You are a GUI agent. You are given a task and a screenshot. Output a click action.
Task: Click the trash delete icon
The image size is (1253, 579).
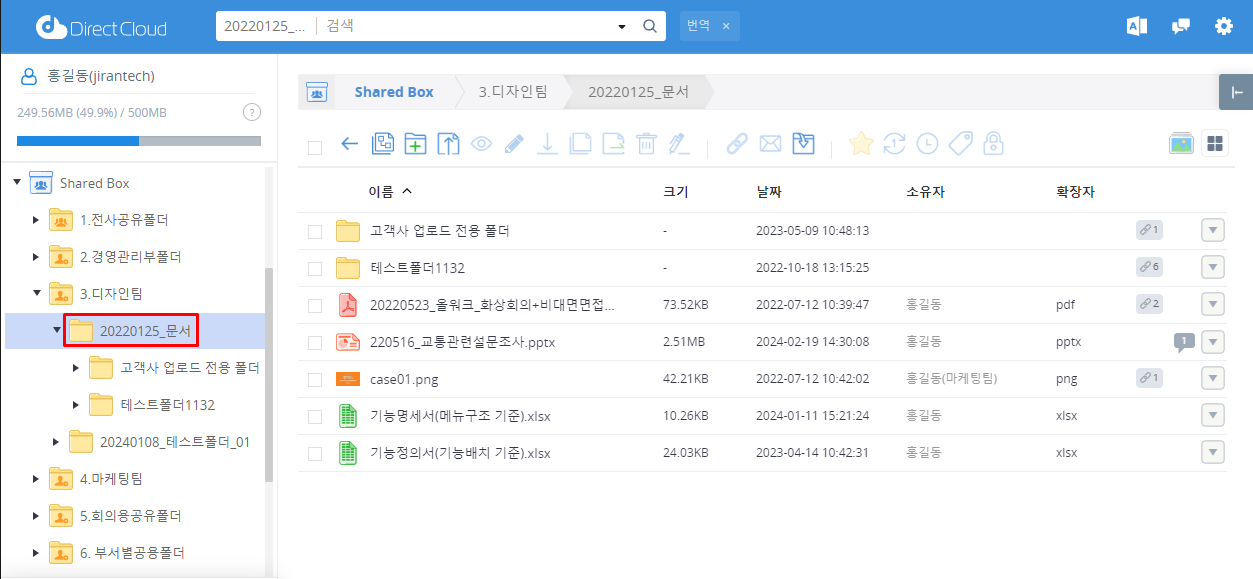[647, 144]
